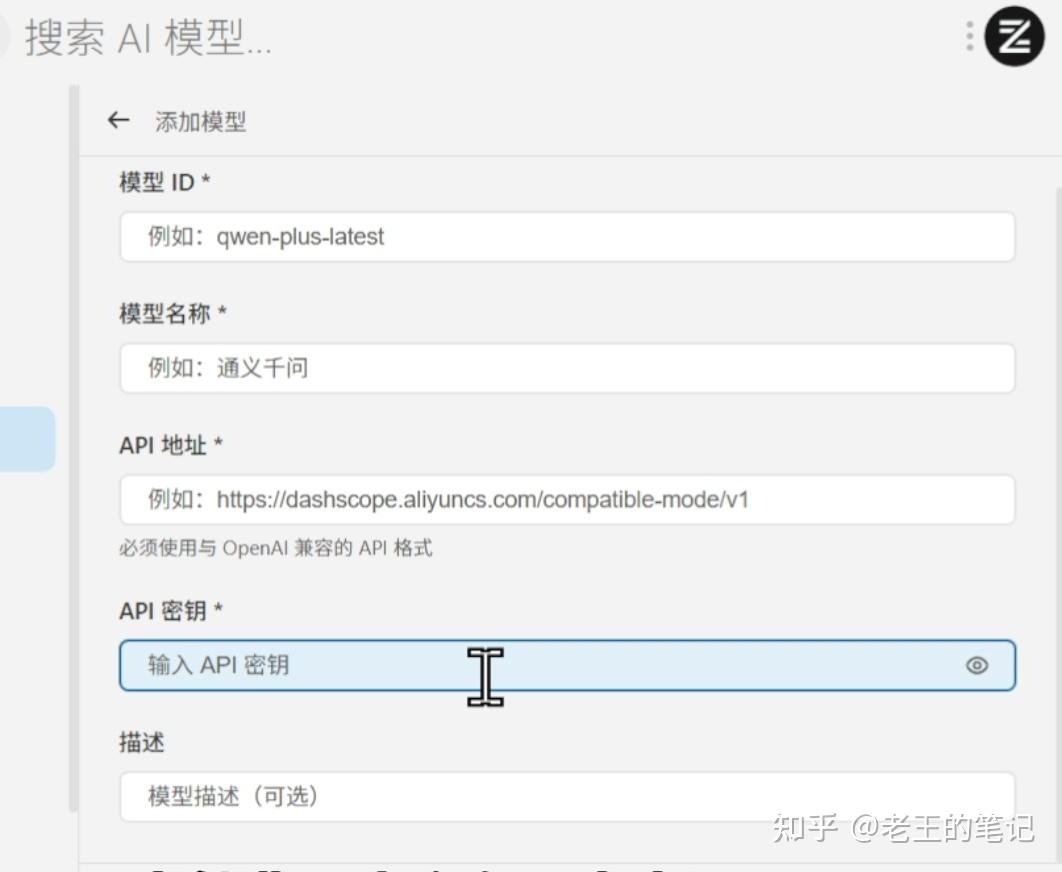Viewport: 1062px width, 872px height.
Task: Go back using the arrow beside 添加模型
Action: (x=119, y=121)
